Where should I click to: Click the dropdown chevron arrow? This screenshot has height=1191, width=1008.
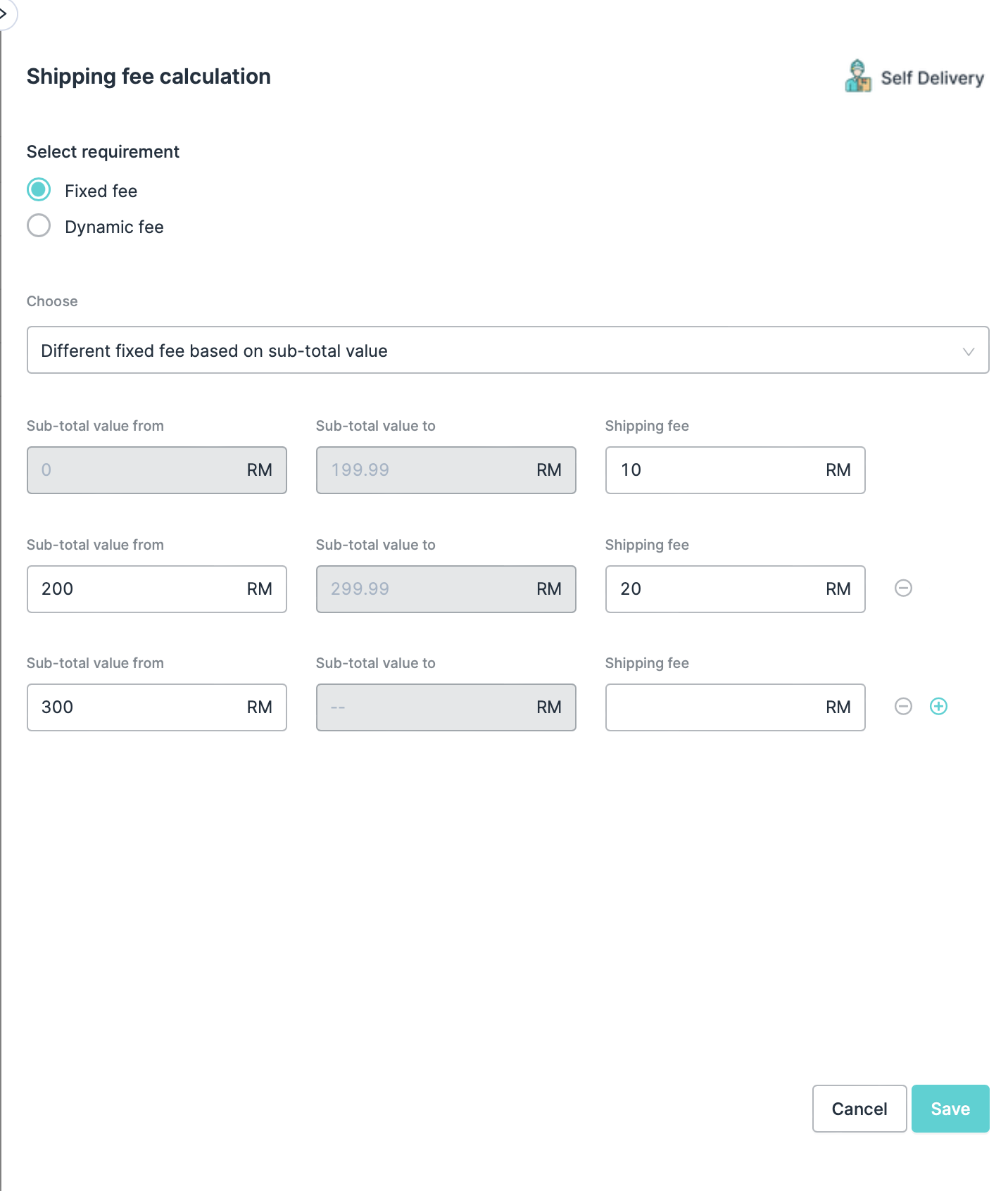pos(968,351)
